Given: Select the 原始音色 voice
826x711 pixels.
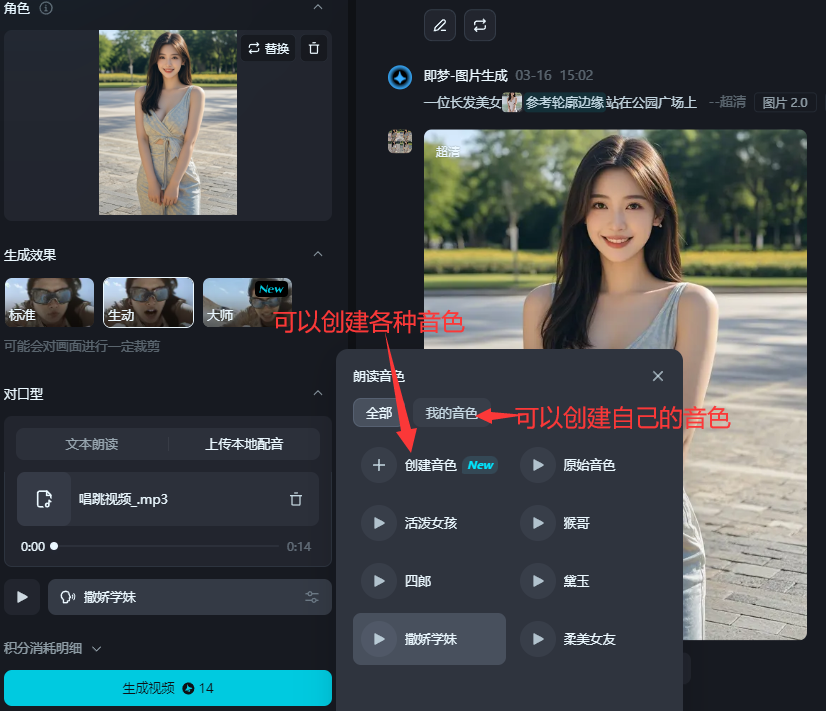Looking at the screenshot, I should (589, 465).
